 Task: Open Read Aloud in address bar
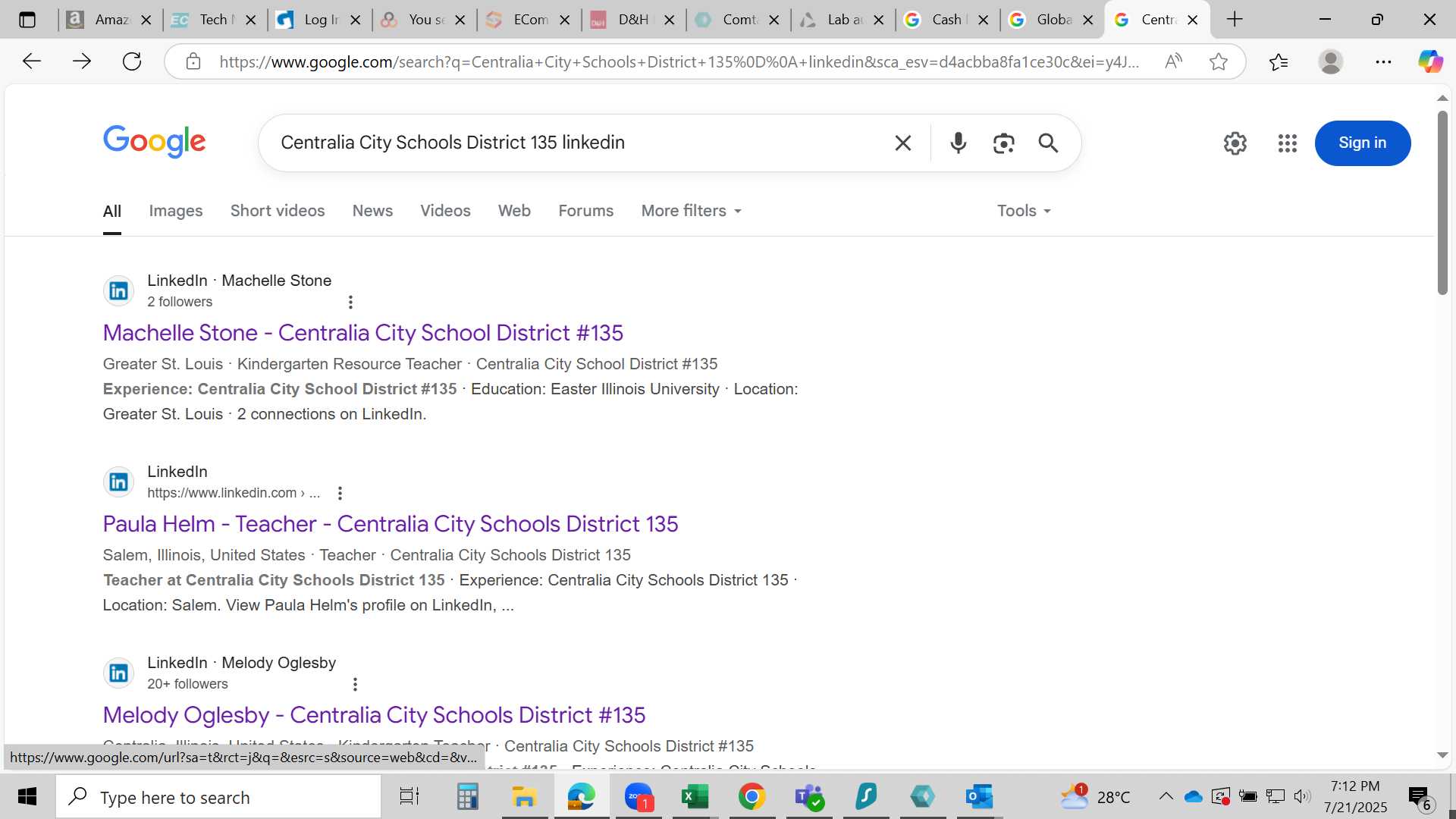click(x=1173, y=61)
